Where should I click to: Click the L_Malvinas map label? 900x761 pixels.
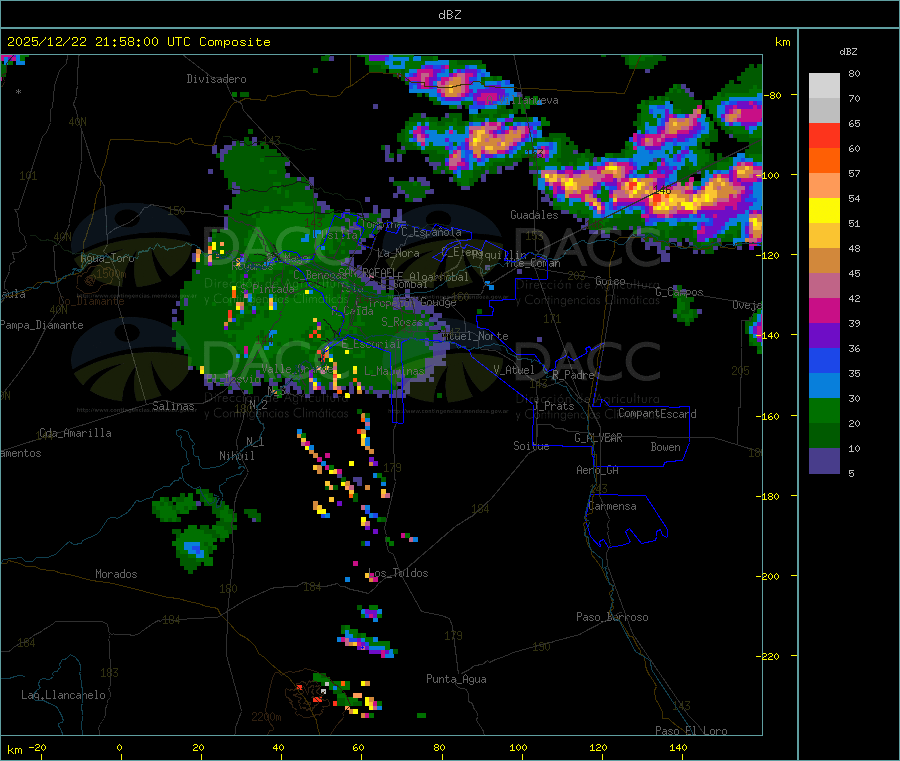tap(394, 371)
